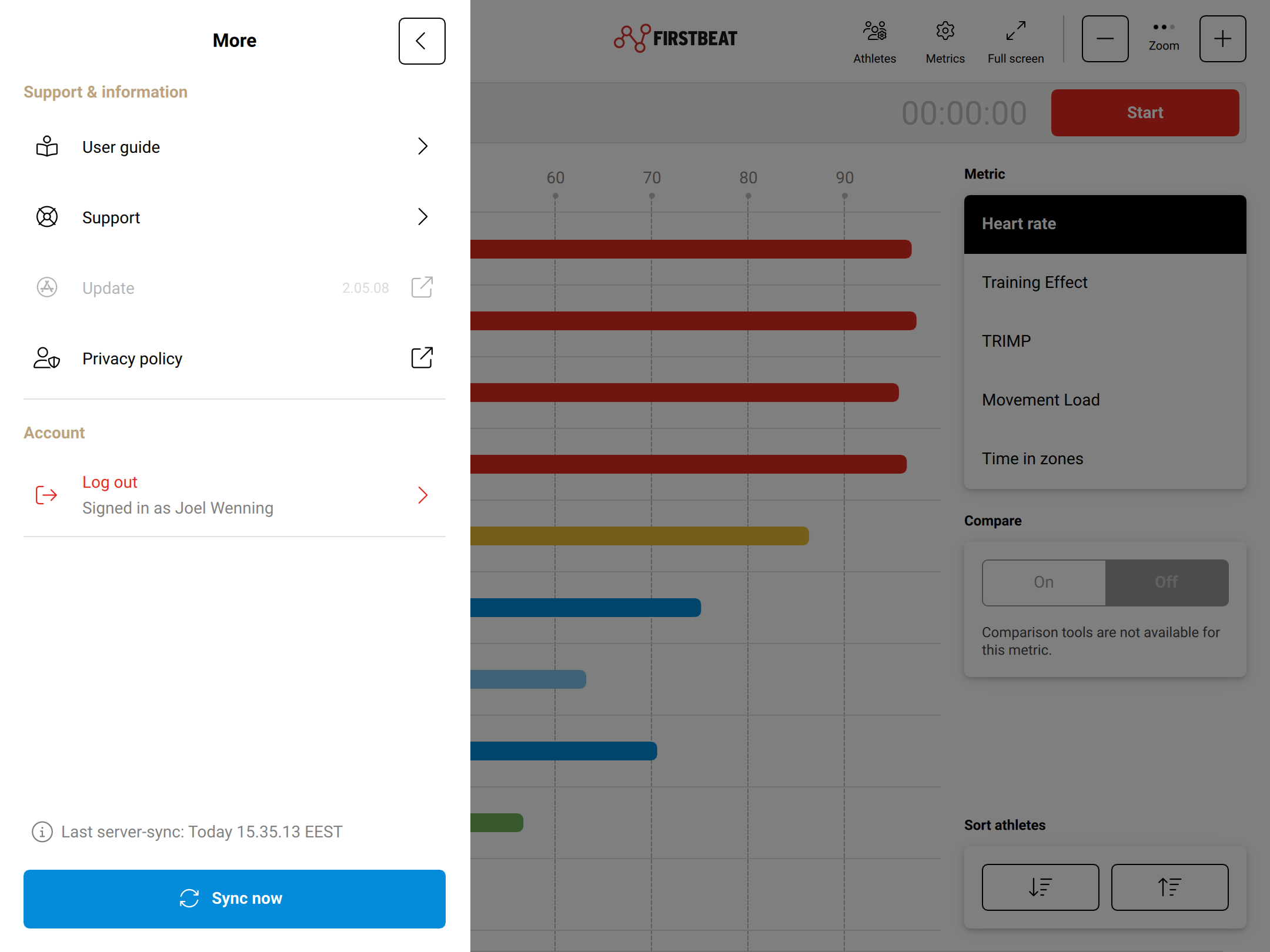Click Signed in as Joel Wenning text
Image resolution: width=1270 pixels, height=952 pixels.
click(178, 508)
